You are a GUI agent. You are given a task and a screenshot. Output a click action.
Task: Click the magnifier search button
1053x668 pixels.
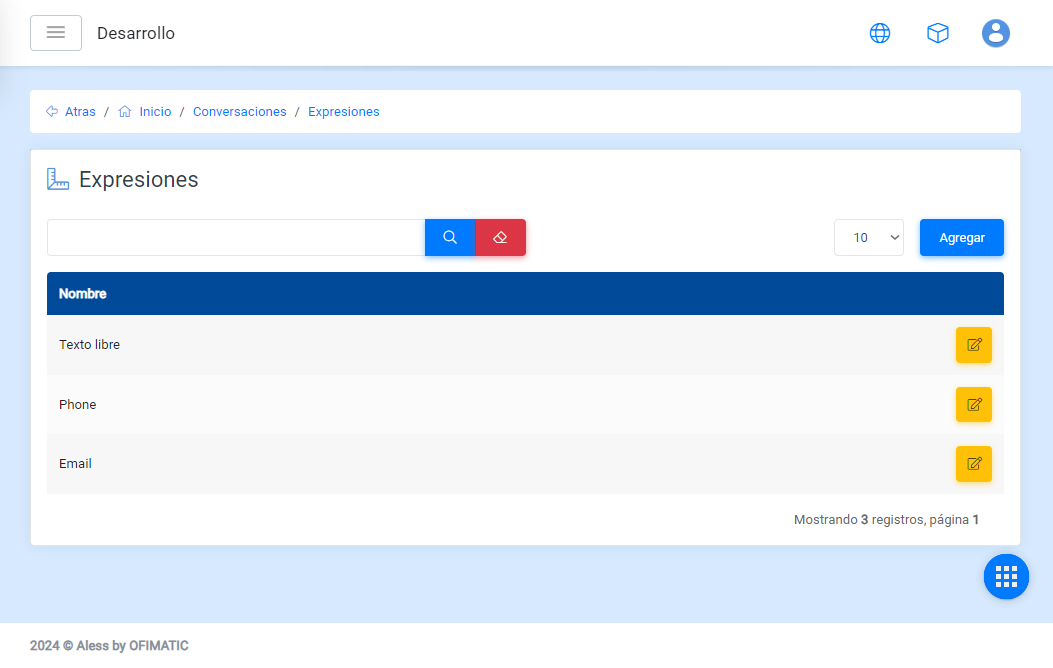click(450, 237)
